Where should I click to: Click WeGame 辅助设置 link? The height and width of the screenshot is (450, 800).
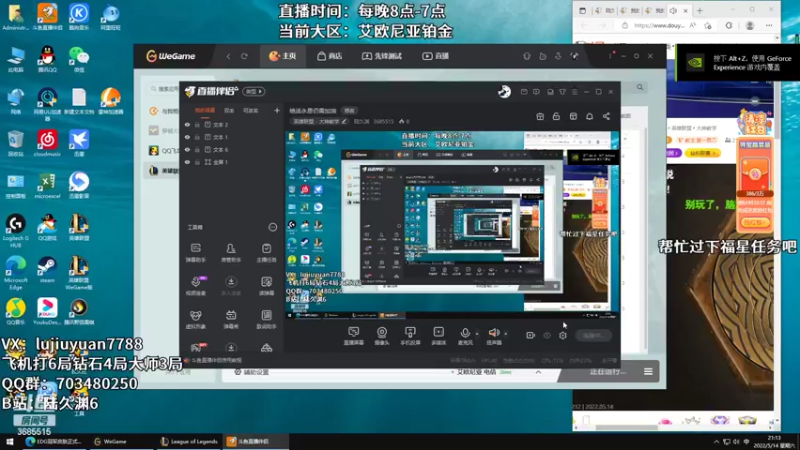252,372
